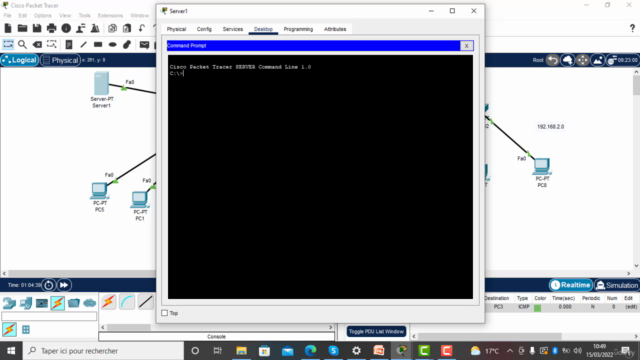Open the Options menu

click(x=42, y=16)
